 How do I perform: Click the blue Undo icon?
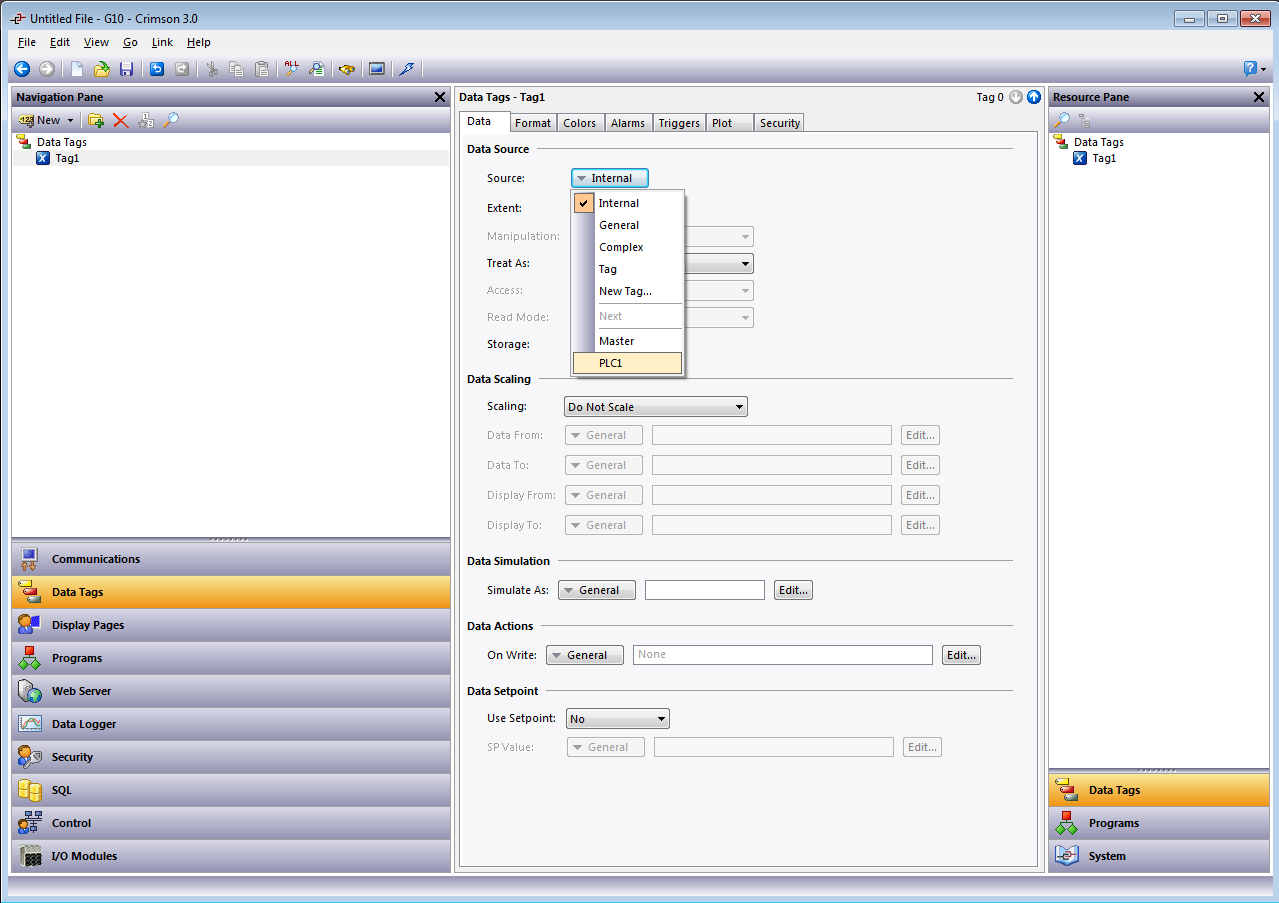[157, 69]
